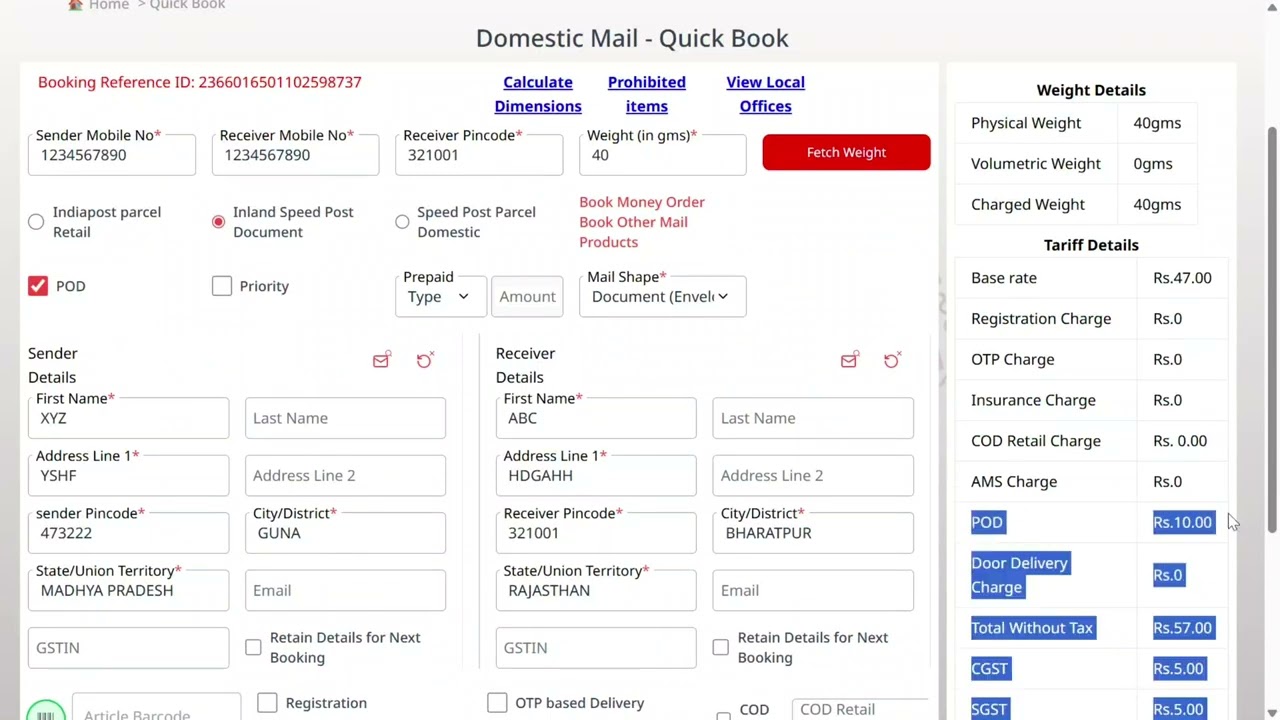This screenshot has width=1280, height=720.
Task: Click the Door Delivery Charge label
Action: (x=1019, y=575)
